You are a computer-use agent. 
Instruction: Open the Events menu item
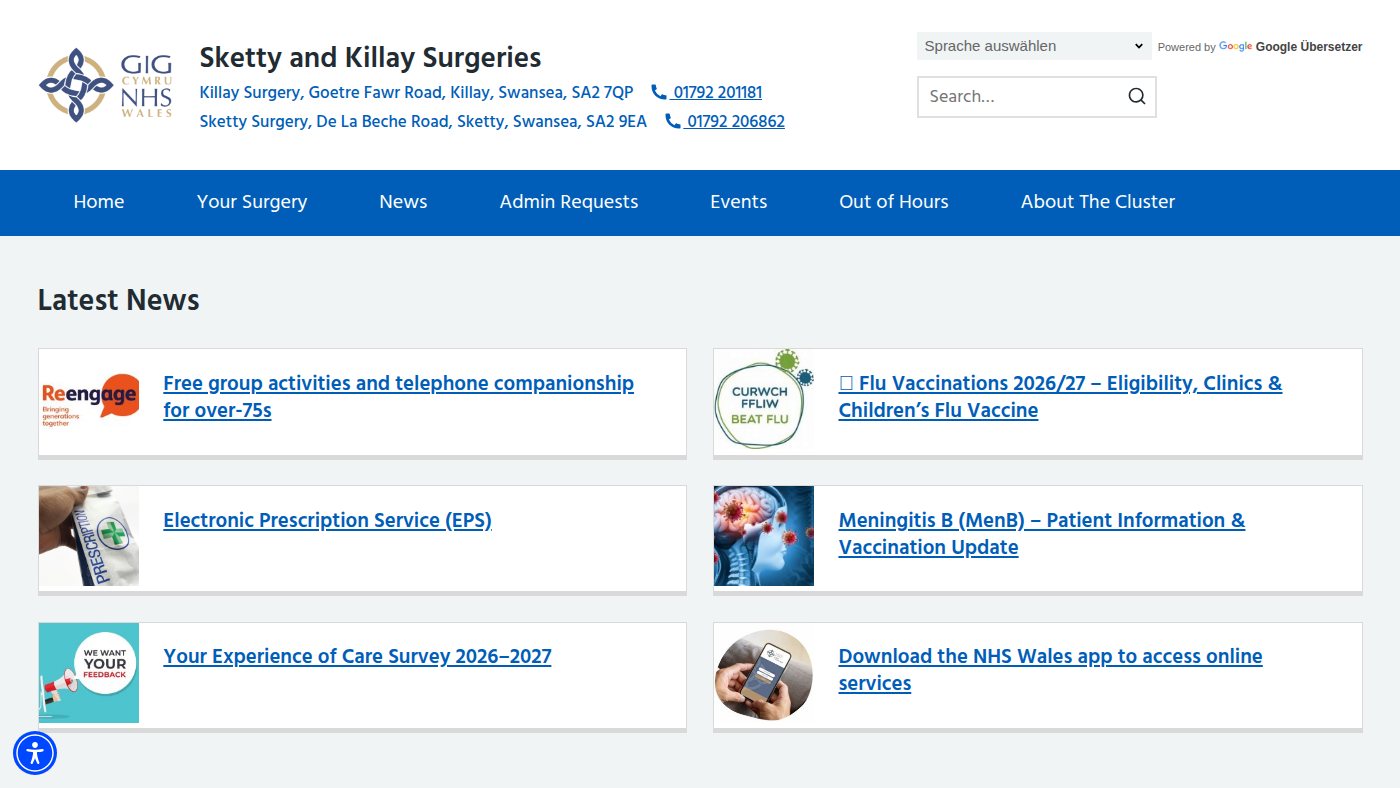click(x=739, y=202)
